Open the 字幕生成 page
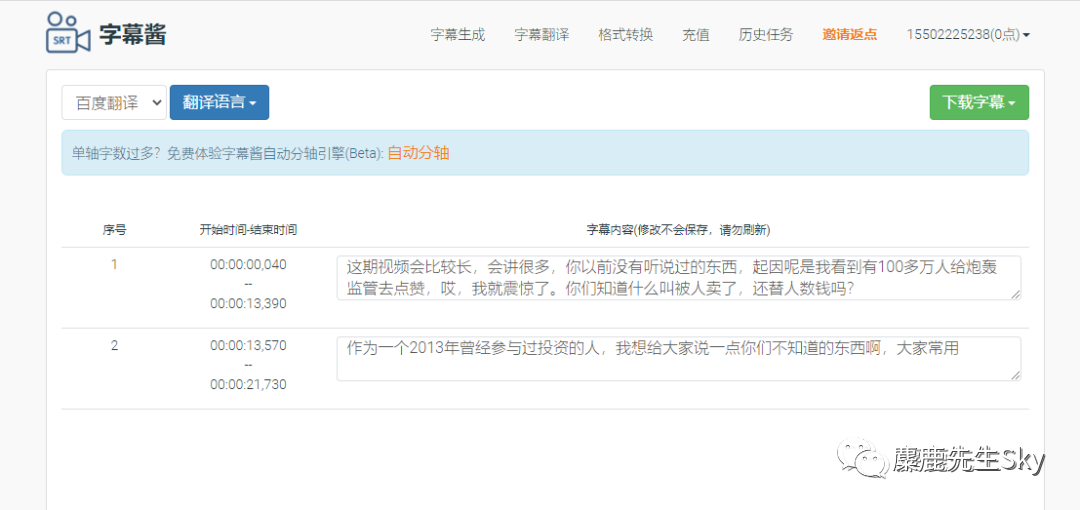The width and height of the screenshot is (1080, 510). [x=457, y=34]
